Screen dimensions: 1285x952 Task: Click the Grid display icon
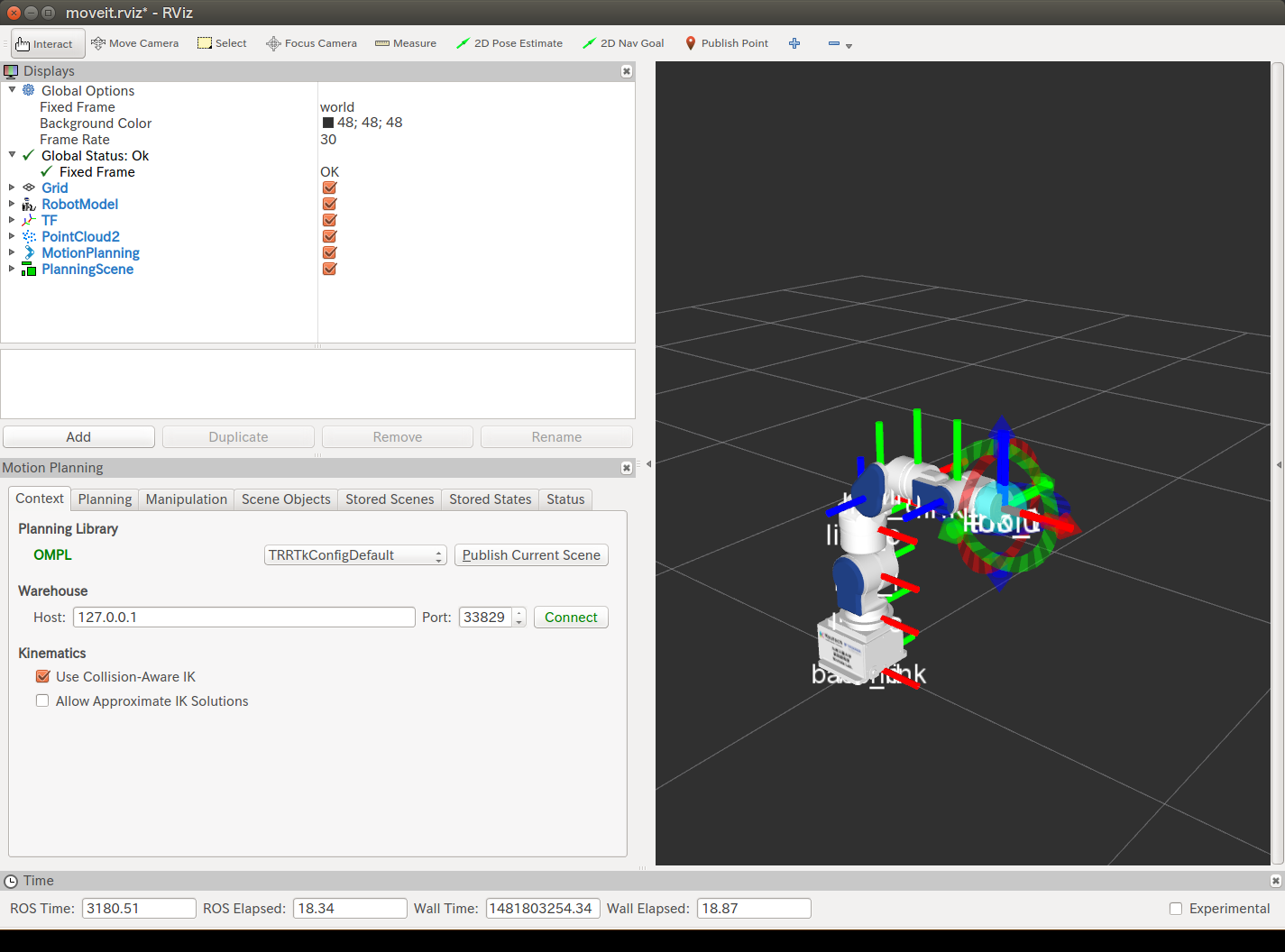point(29,188)
